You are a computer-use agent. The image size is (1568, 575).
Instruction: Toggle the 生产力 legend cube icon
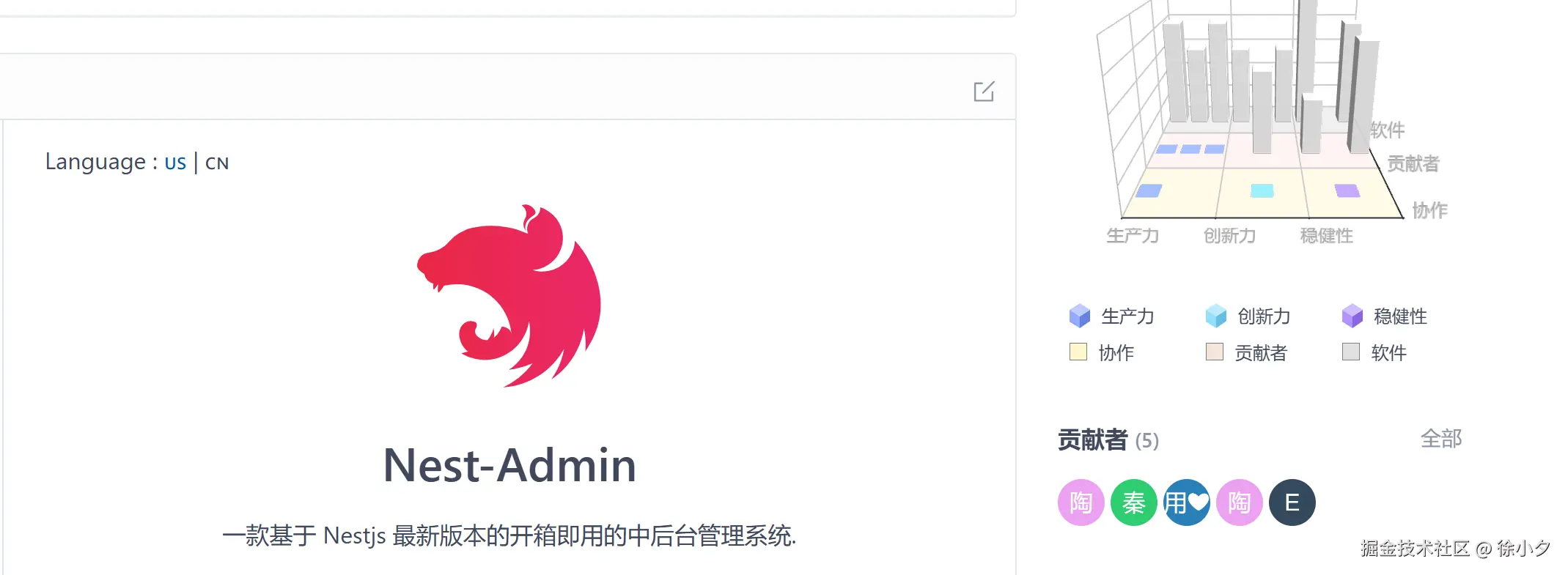click(x=1079, y=316)
